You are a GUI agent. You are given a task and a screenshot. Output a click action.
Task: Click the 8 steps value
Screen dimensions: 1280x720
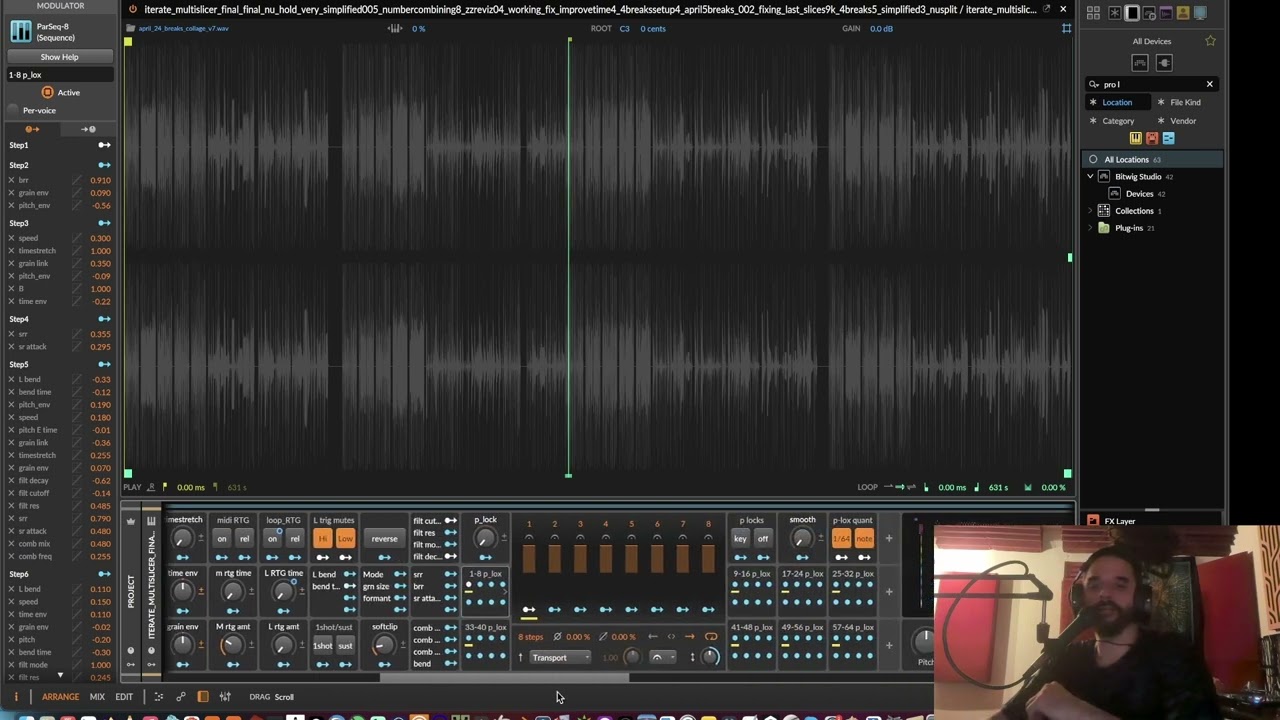[x=531, y=637]
